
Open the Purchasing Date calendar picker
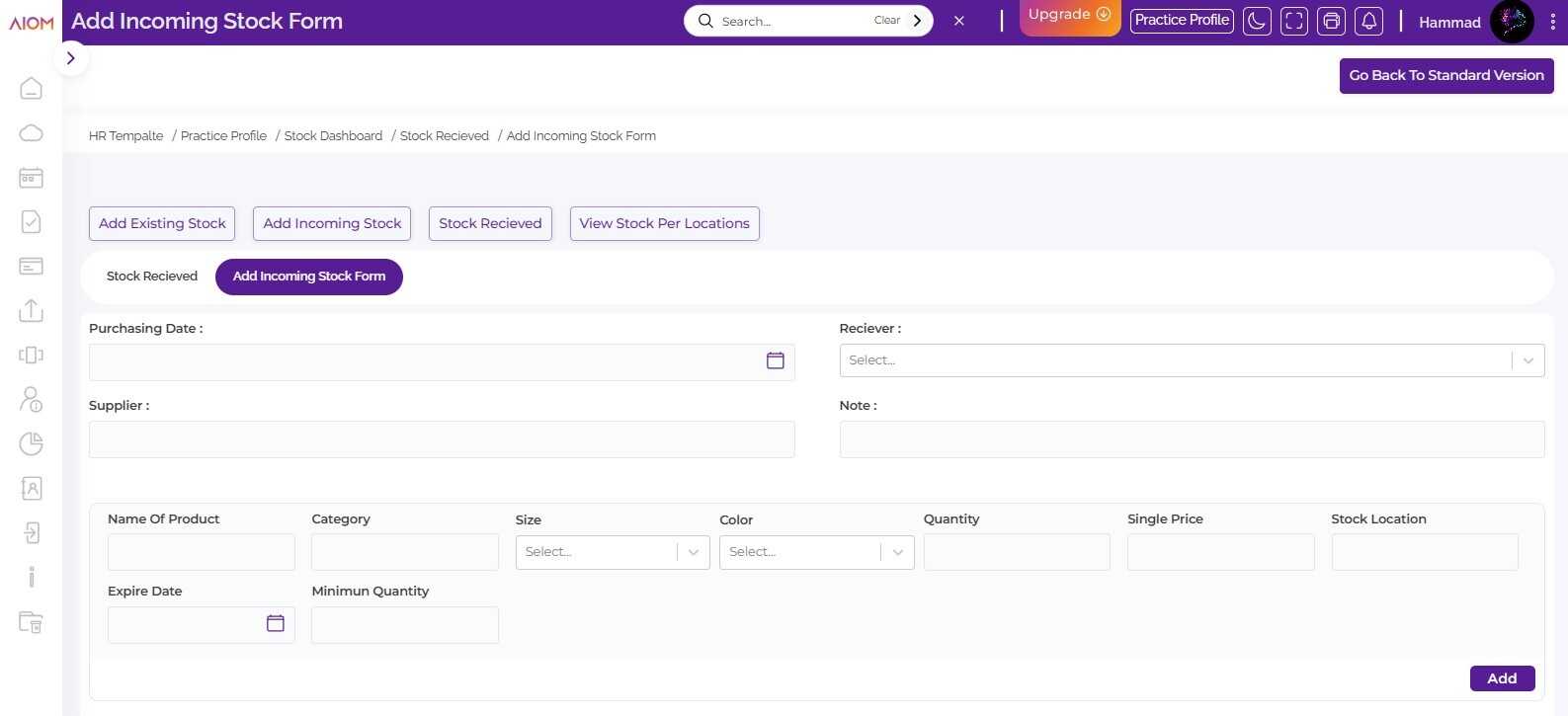tap(775, 361)
